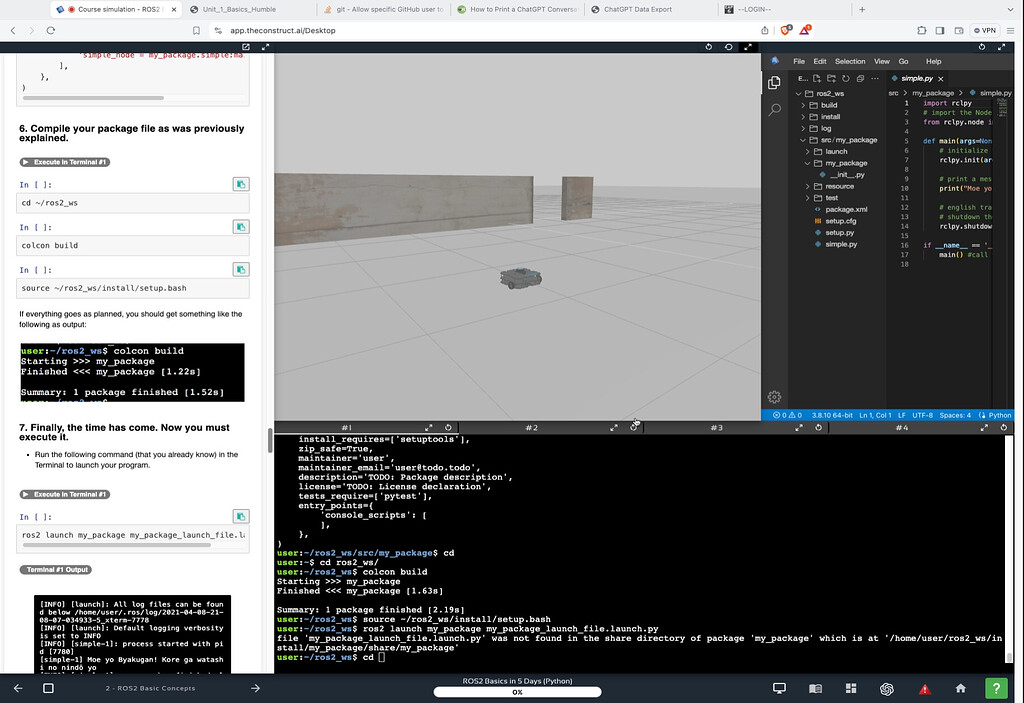Reset terminal #4
The image size is (1024, 703).
(1004, 427)
